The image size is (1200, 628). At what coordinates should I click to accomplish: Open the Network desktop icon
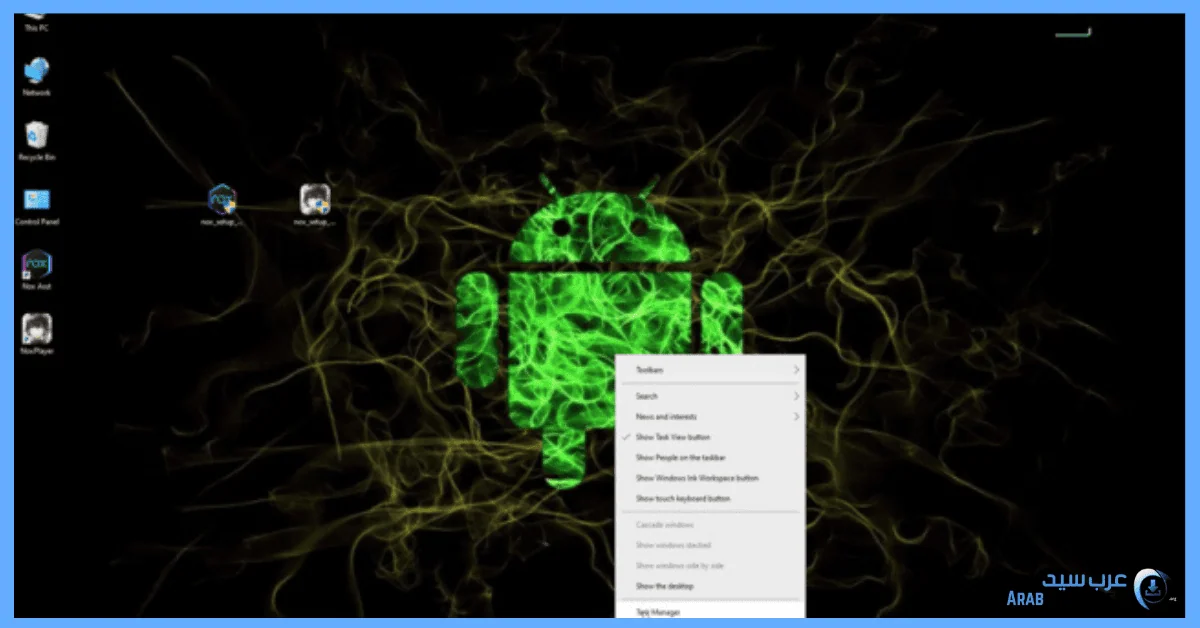pos(37,72)
